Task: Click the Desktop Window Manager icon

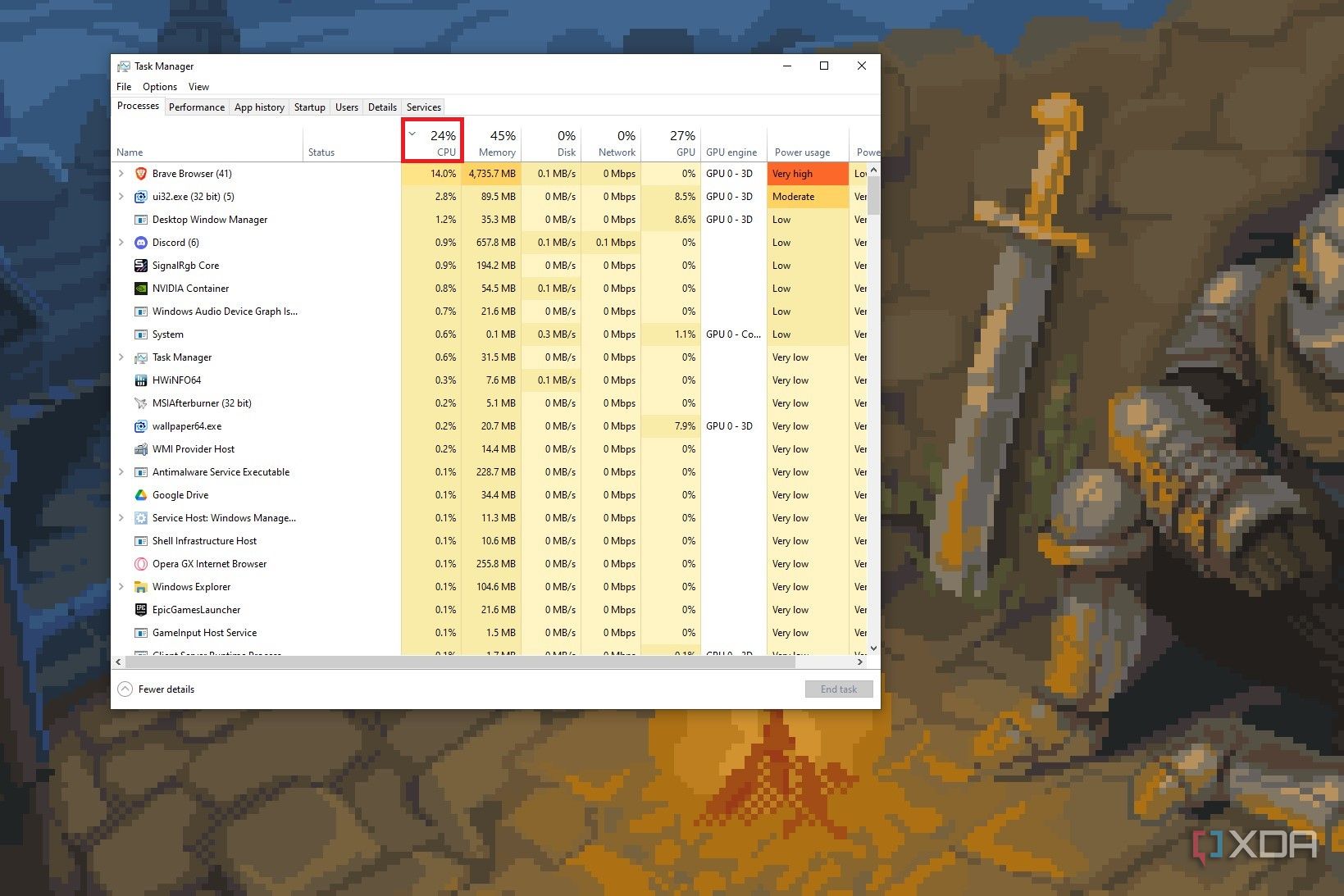Action: click(x=140, y=220)
